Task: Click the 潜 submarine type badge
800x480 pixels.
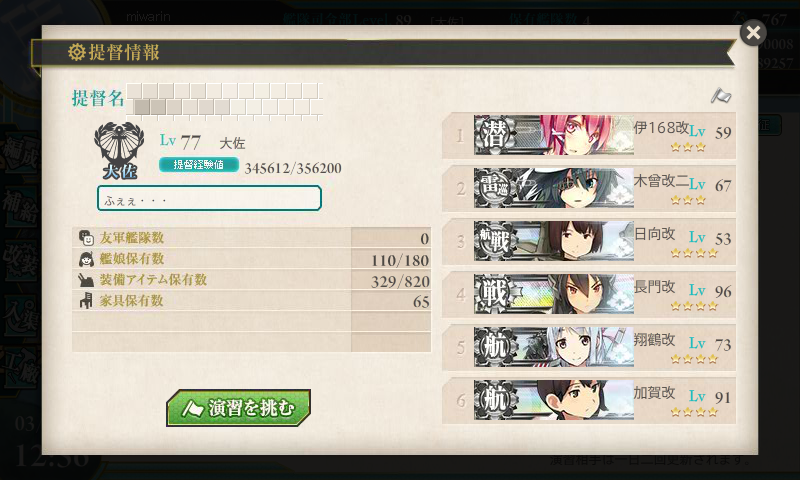Action: (x=495, y=135)
